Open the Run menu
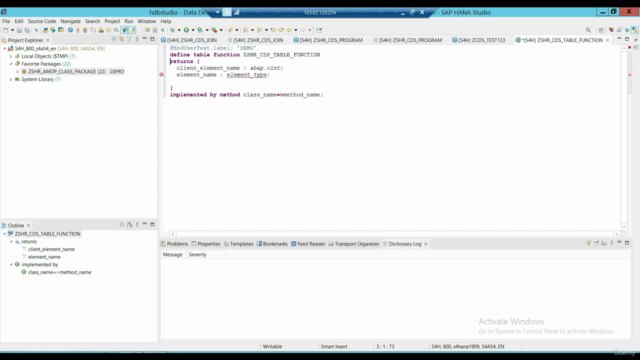 129,21
